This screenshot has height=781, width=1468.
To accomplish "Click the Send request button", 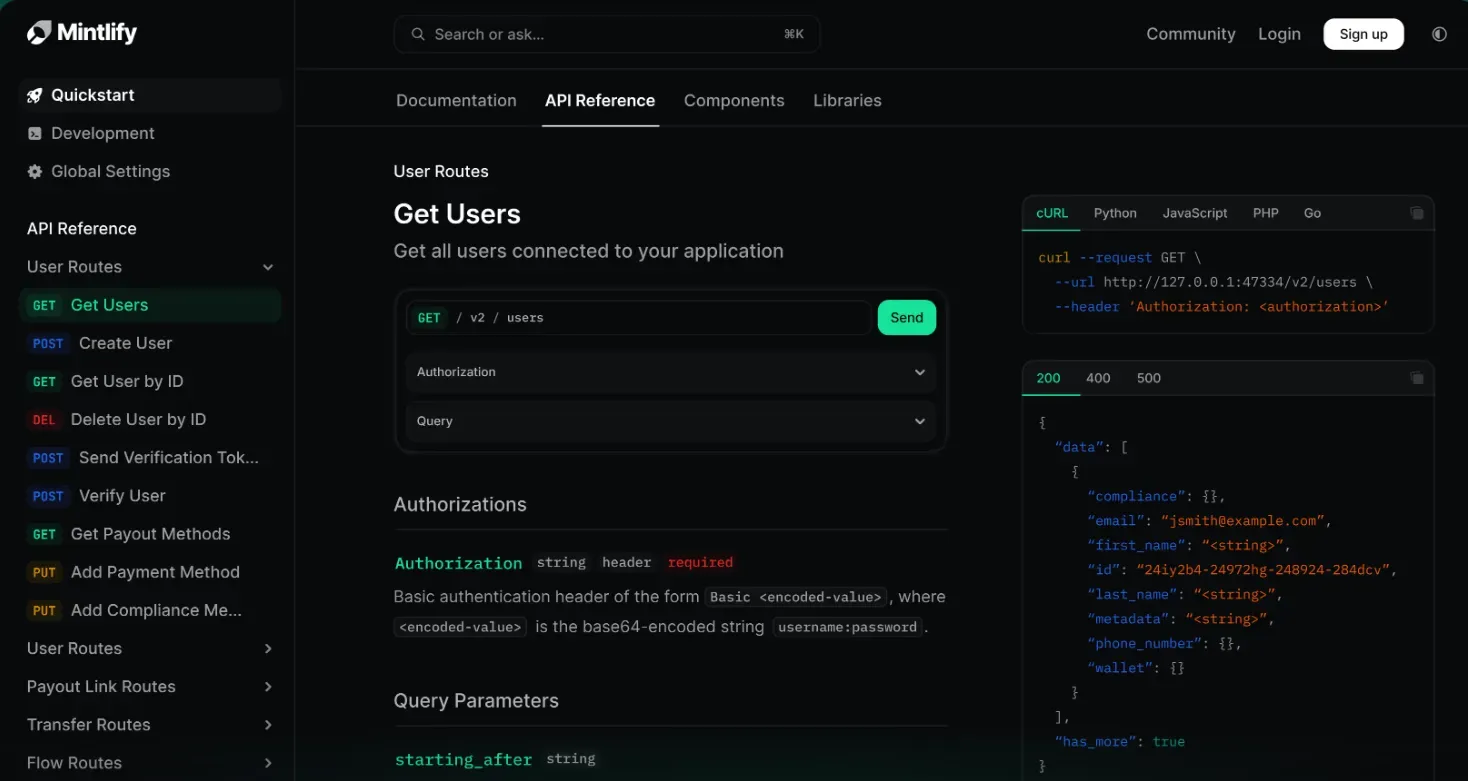I will [x=907, y=318].
